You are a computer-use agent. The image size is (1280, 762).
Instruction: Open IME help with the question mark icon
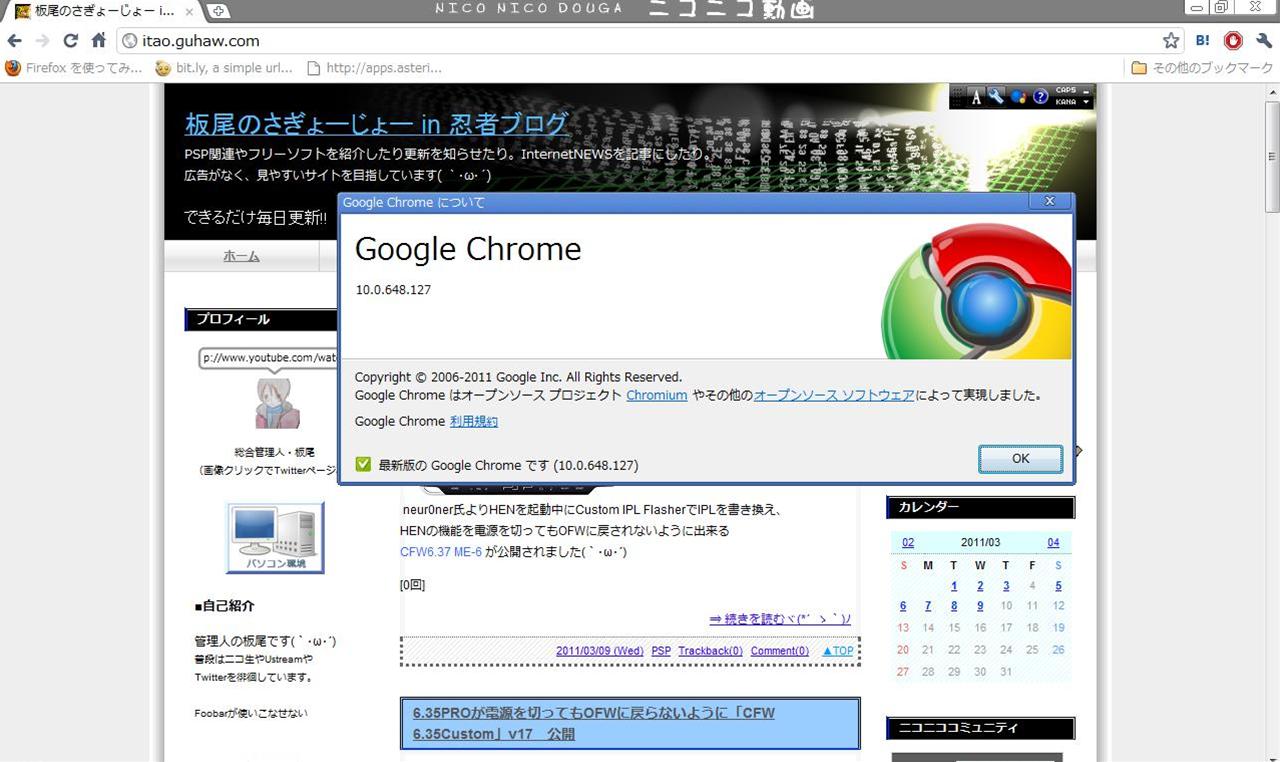click(x=1040, y=97)
